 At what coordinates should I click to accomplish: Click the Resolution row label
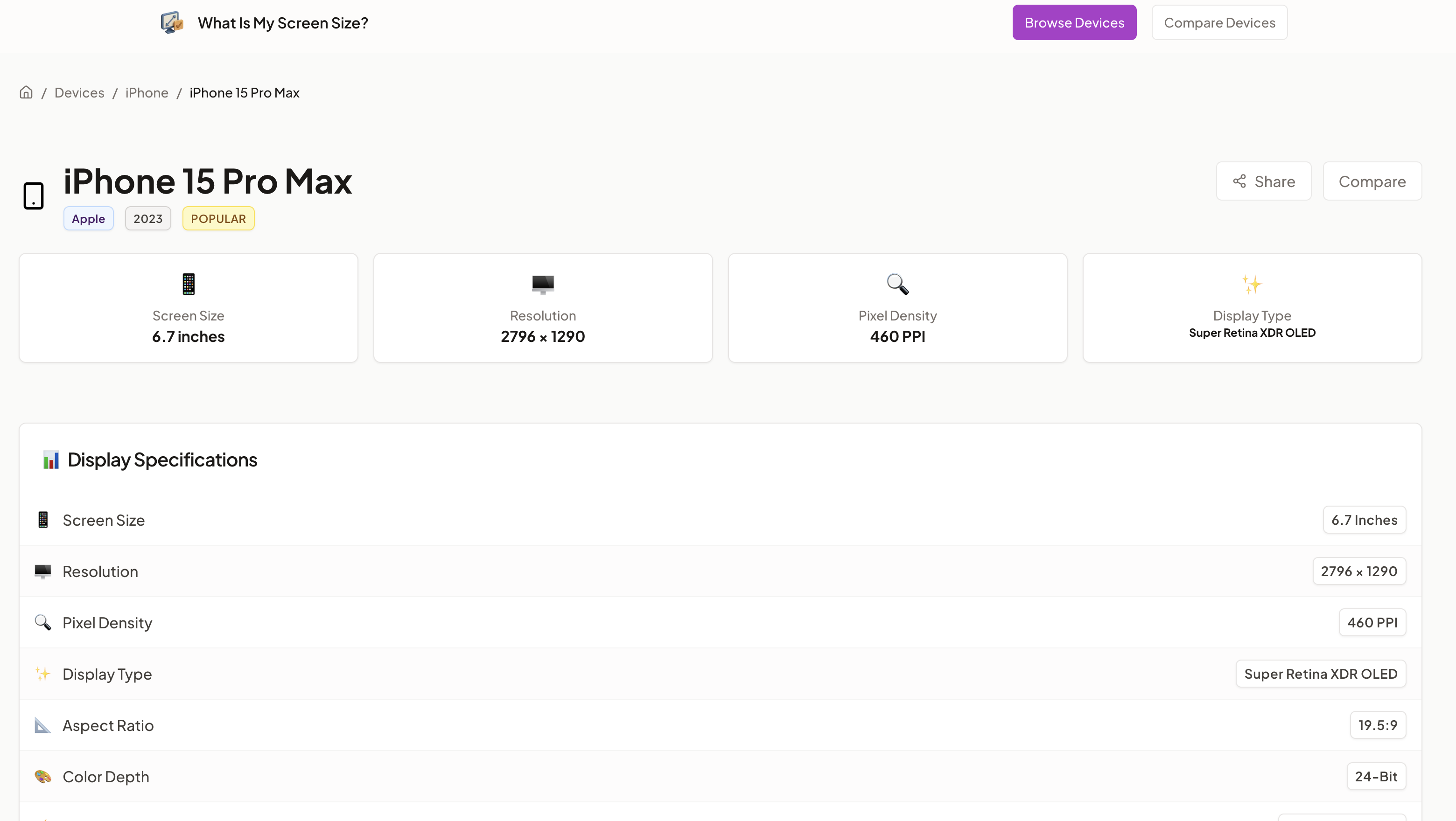pos(100,572)
